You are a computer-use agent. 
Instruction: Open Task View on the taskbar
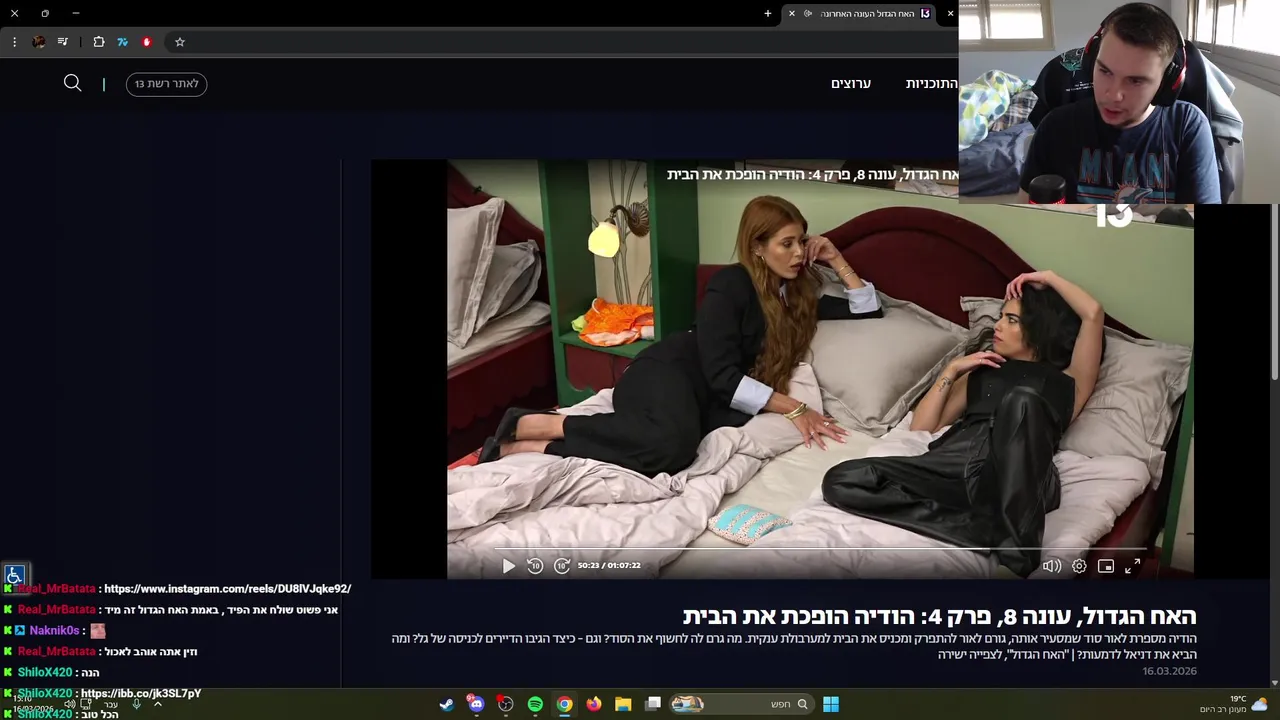click(x=653, y=704)
